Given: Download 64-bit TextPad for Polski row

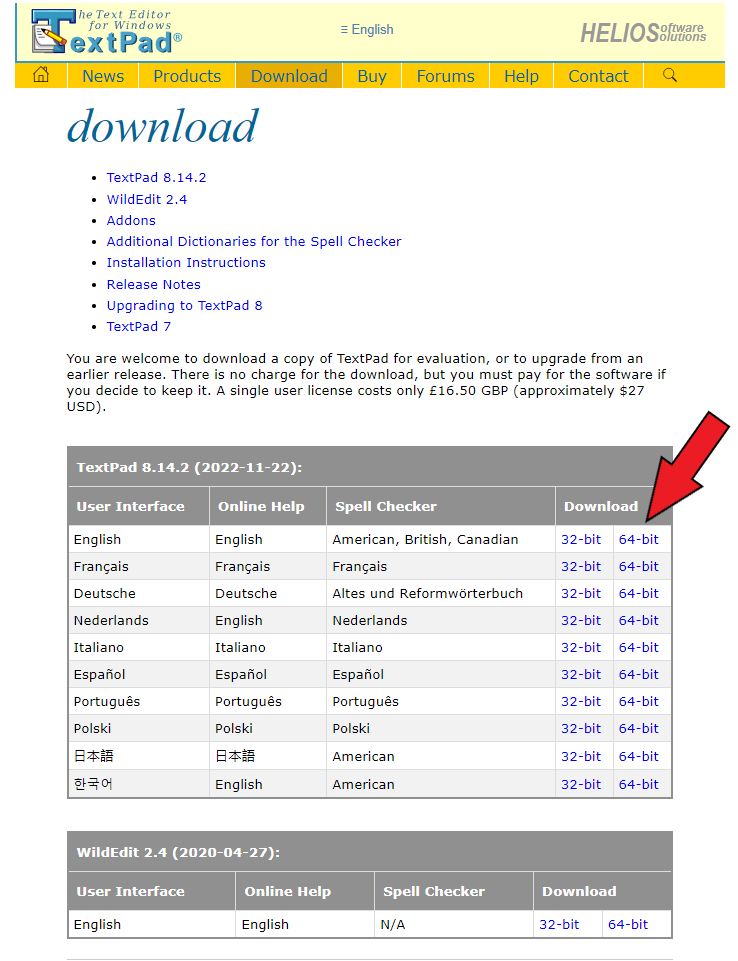Looking at the screenshot, I should 638,728.
